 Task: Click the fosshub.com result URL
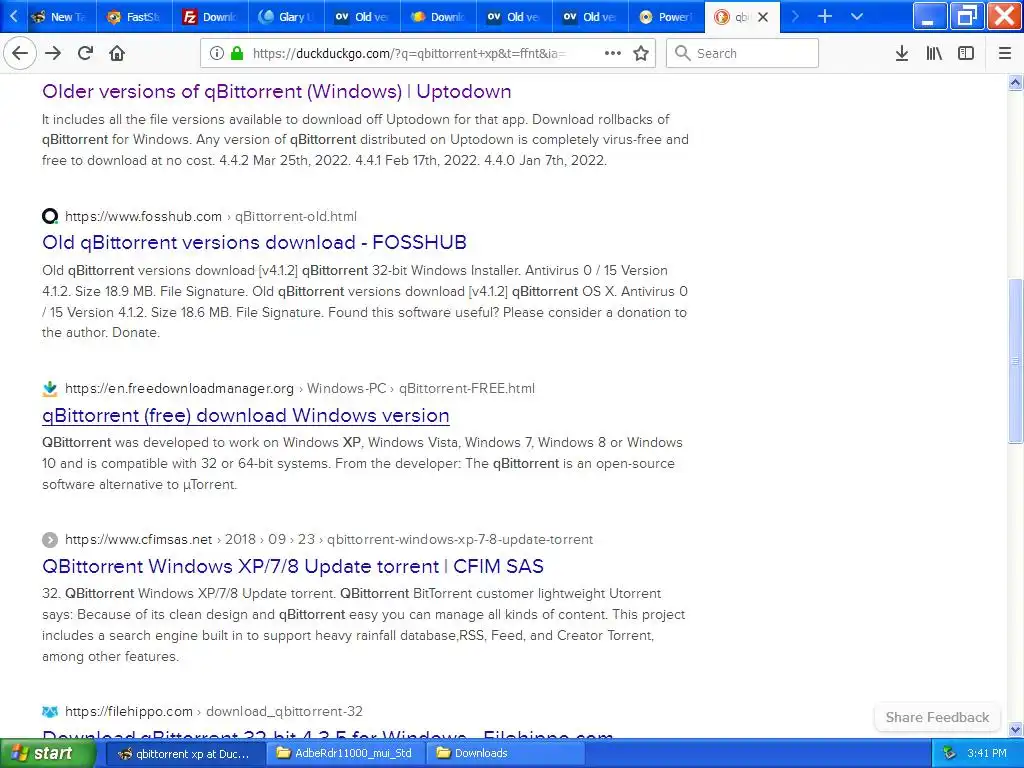click(210, 216)
